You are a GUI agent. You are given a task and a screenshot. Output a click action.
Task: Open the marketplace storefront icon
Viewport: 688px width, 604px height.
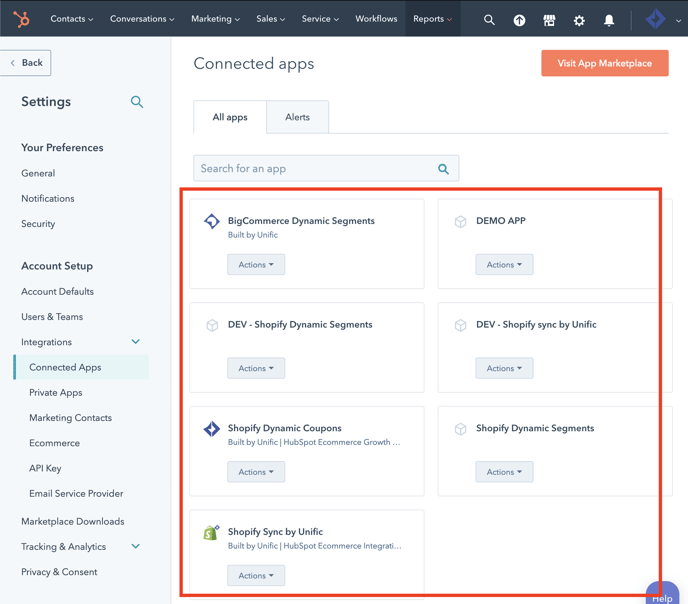549,20
